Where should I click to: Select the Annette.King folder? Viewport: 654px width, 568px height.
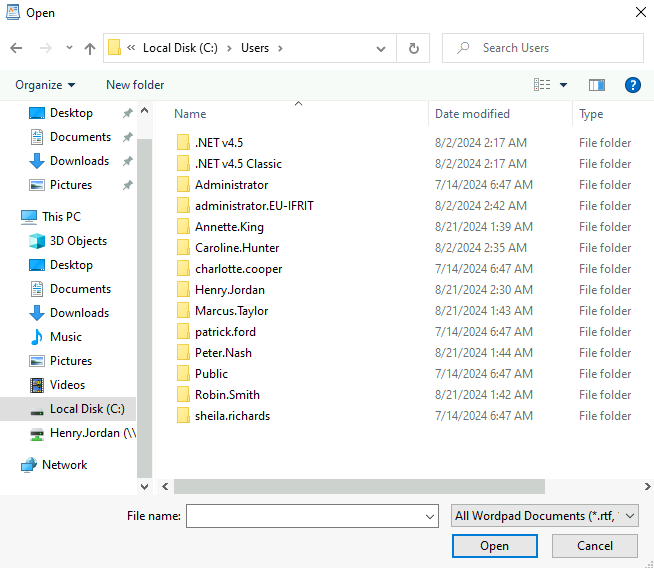tap(229, 227)
